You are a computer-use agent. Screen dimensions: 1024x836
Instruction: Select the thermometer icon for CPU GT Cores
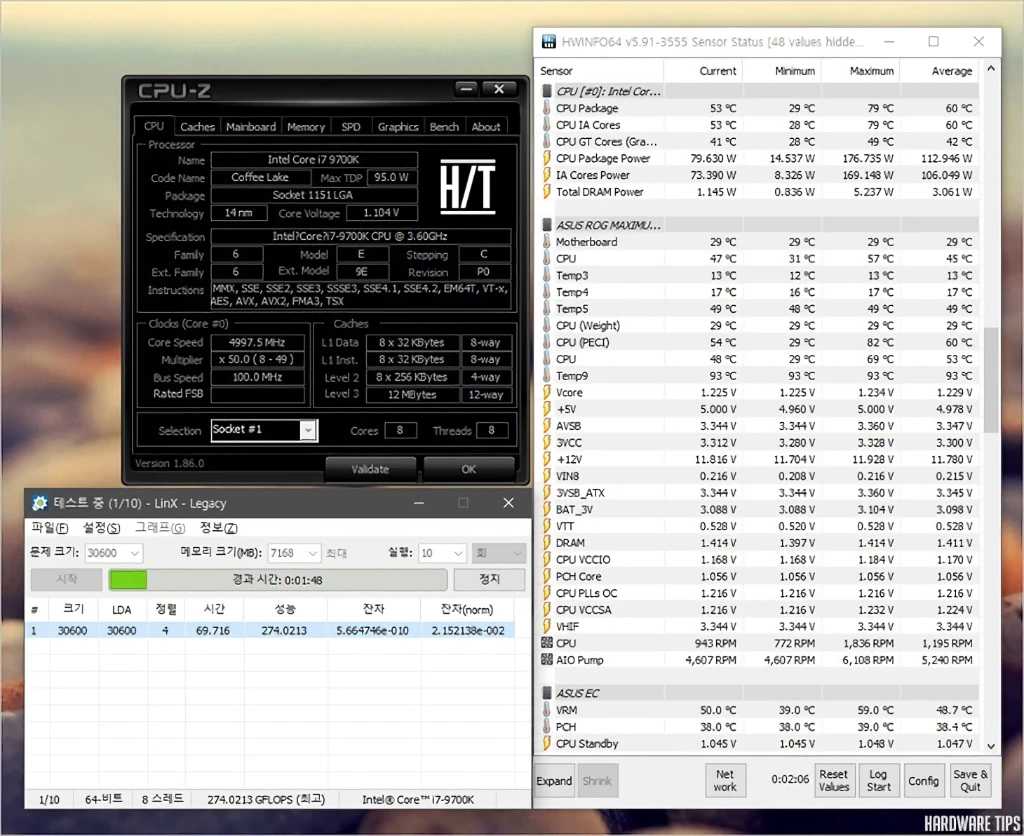547,142
